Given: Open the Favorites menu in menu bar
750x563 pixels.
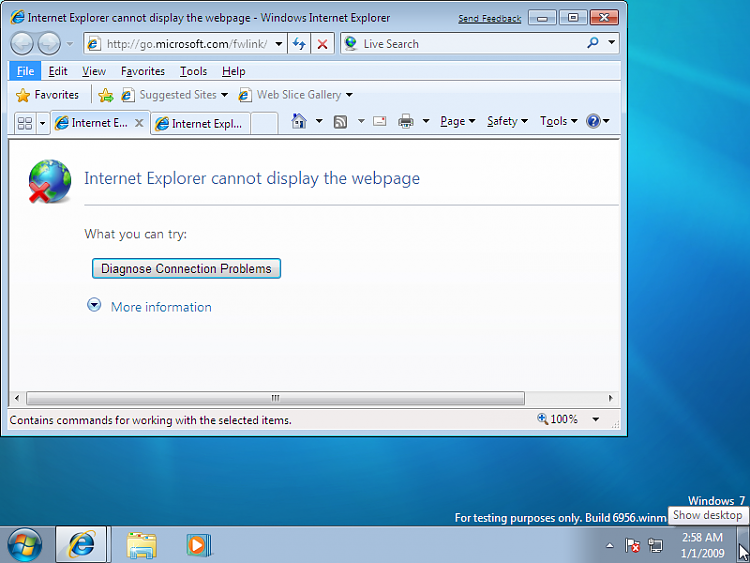Looking at the screenshot, I should point(143,71).
